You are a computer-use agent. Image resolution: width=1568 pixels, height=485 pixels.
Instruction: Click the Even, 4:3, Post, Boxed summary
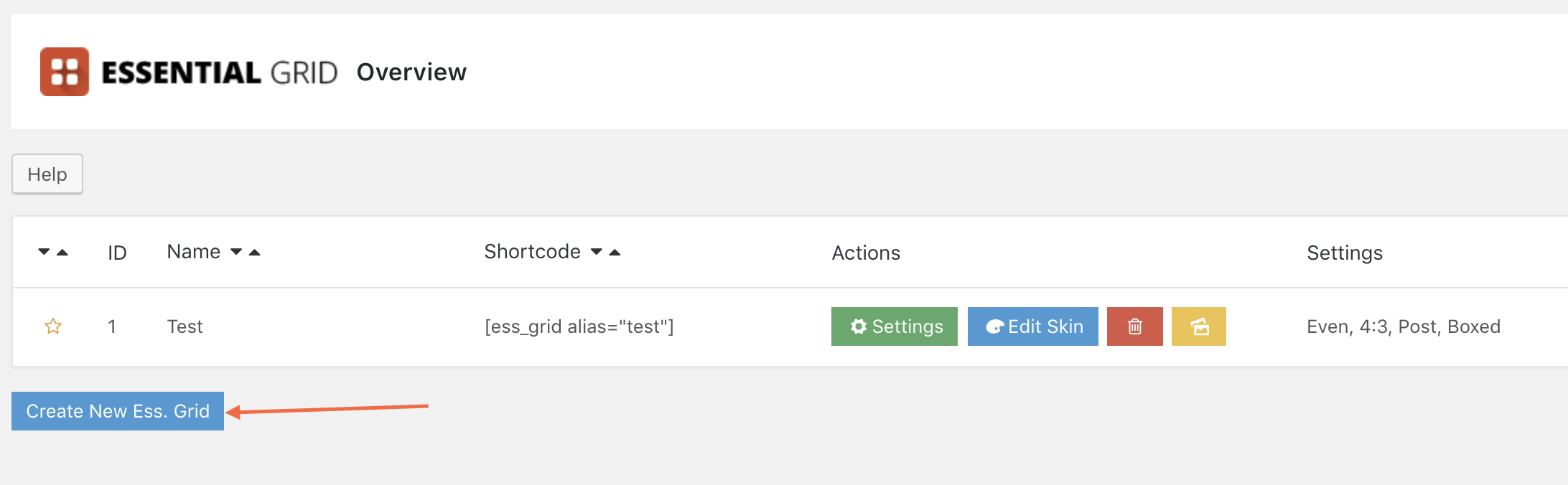pyautogui.click(x=1403, y=326)
